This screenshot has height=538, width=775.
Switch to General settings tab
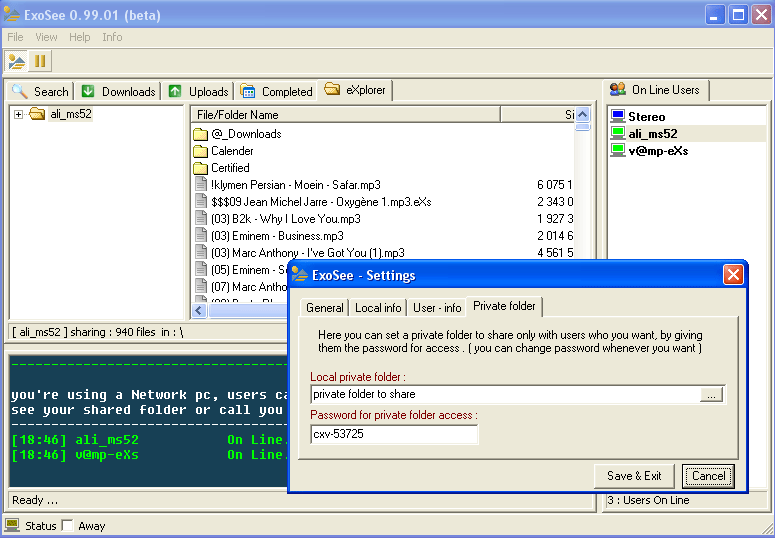[325, 308]
